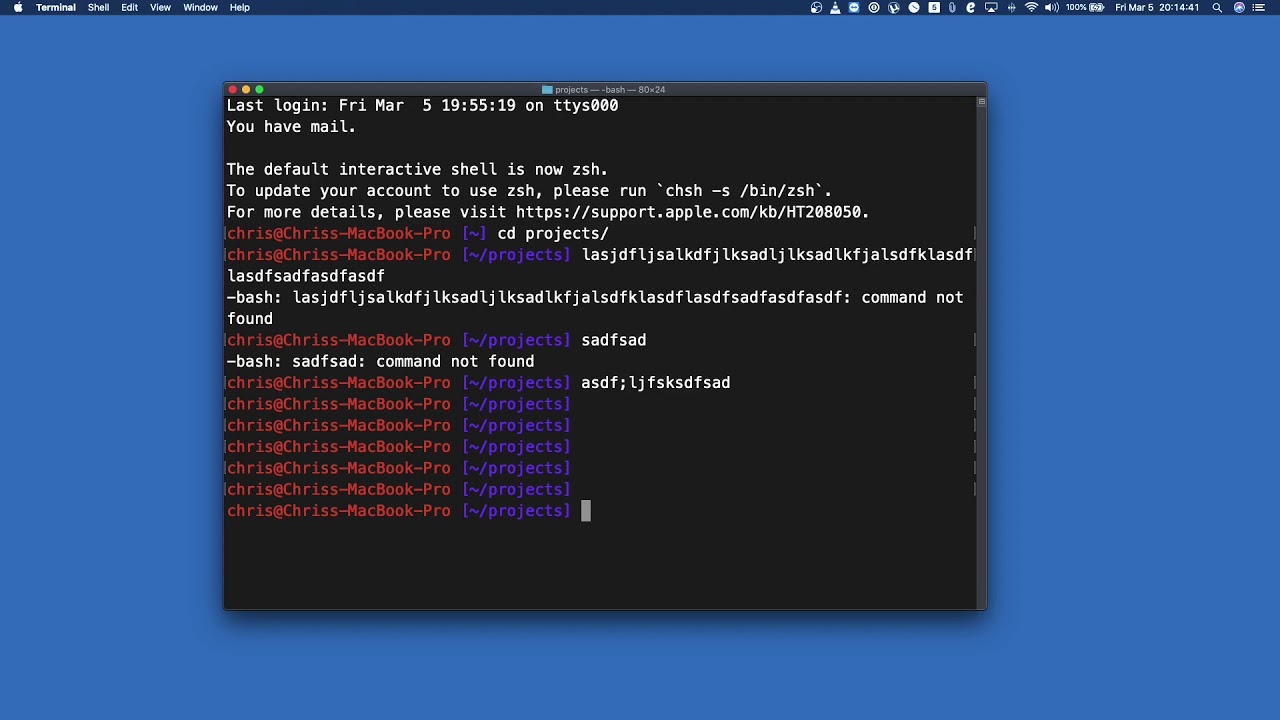Open the Window menu

click(x=200, y=7)
